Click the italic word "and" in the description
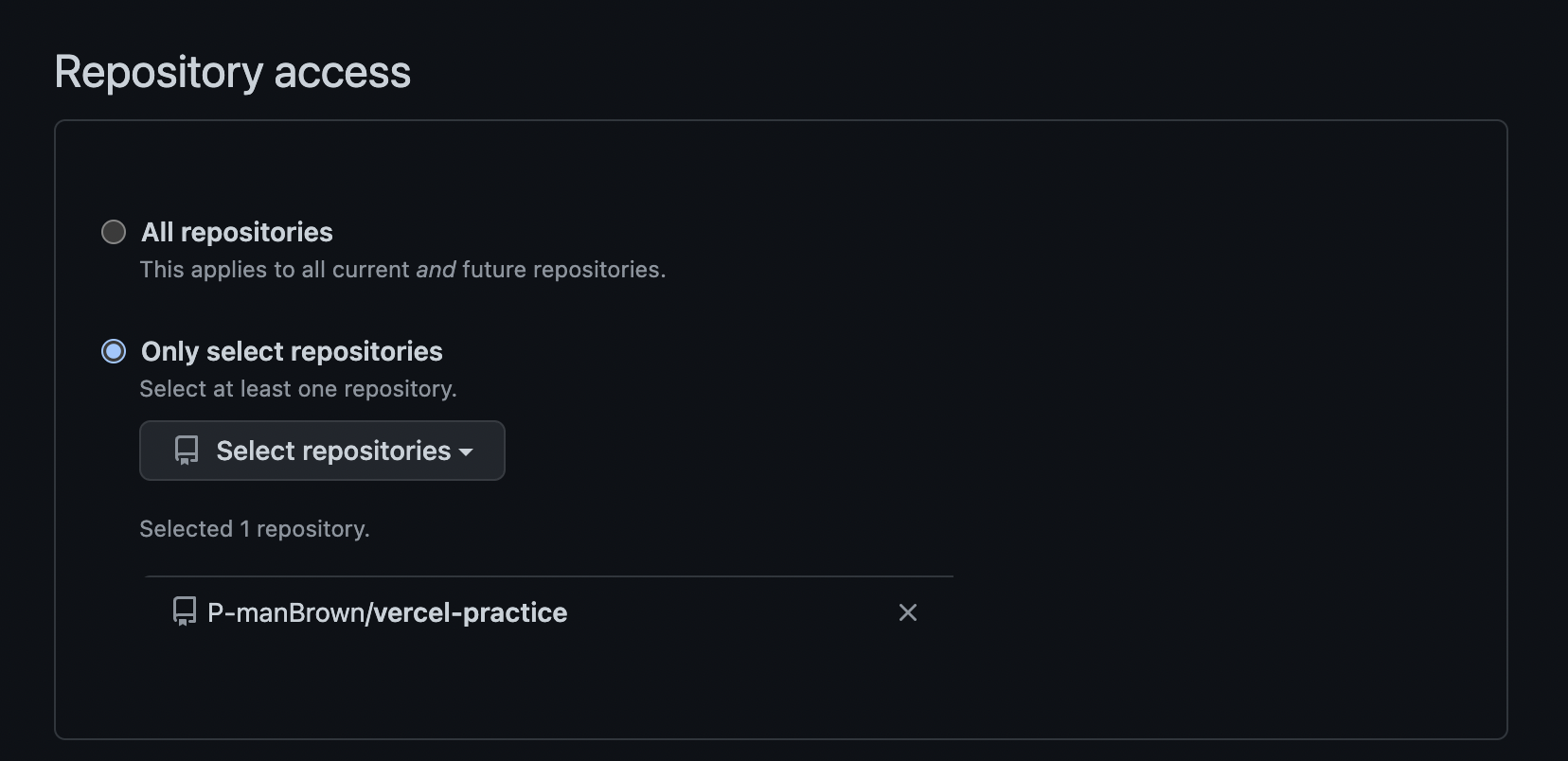This screenshot has width=1568, height=761. [436, 270]
